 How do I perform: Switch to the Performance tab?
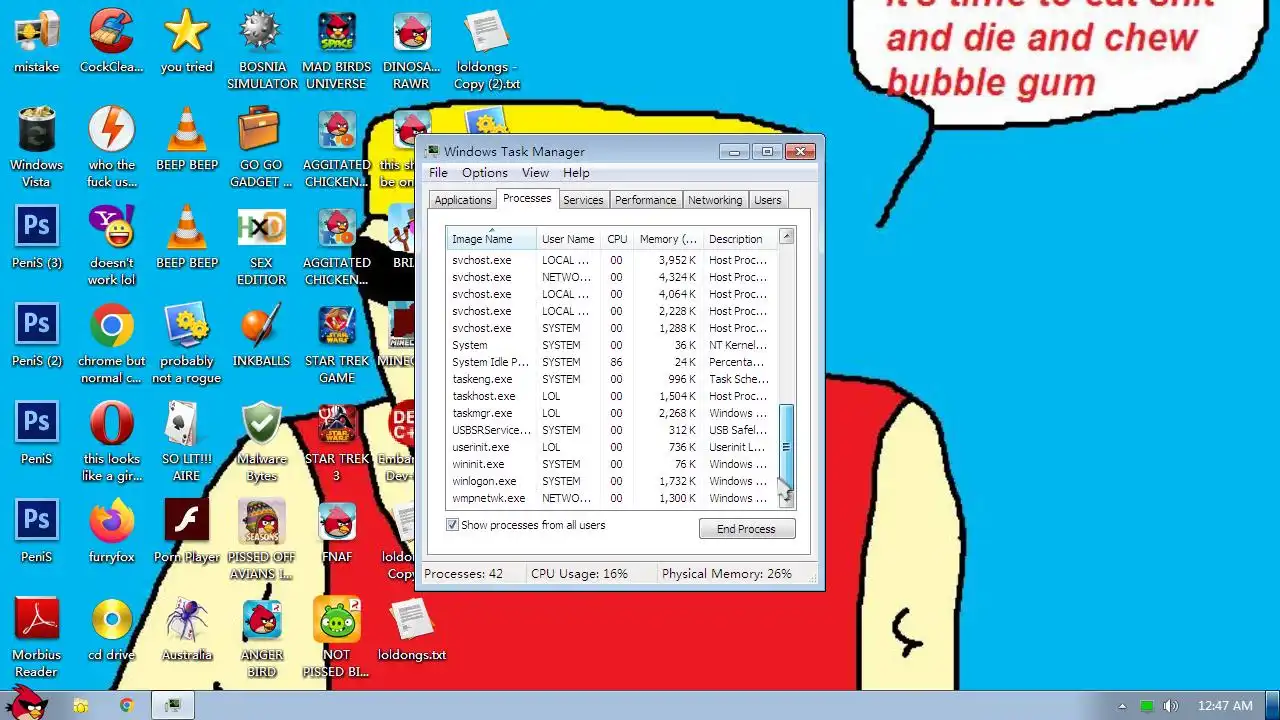tap(645, 200)
